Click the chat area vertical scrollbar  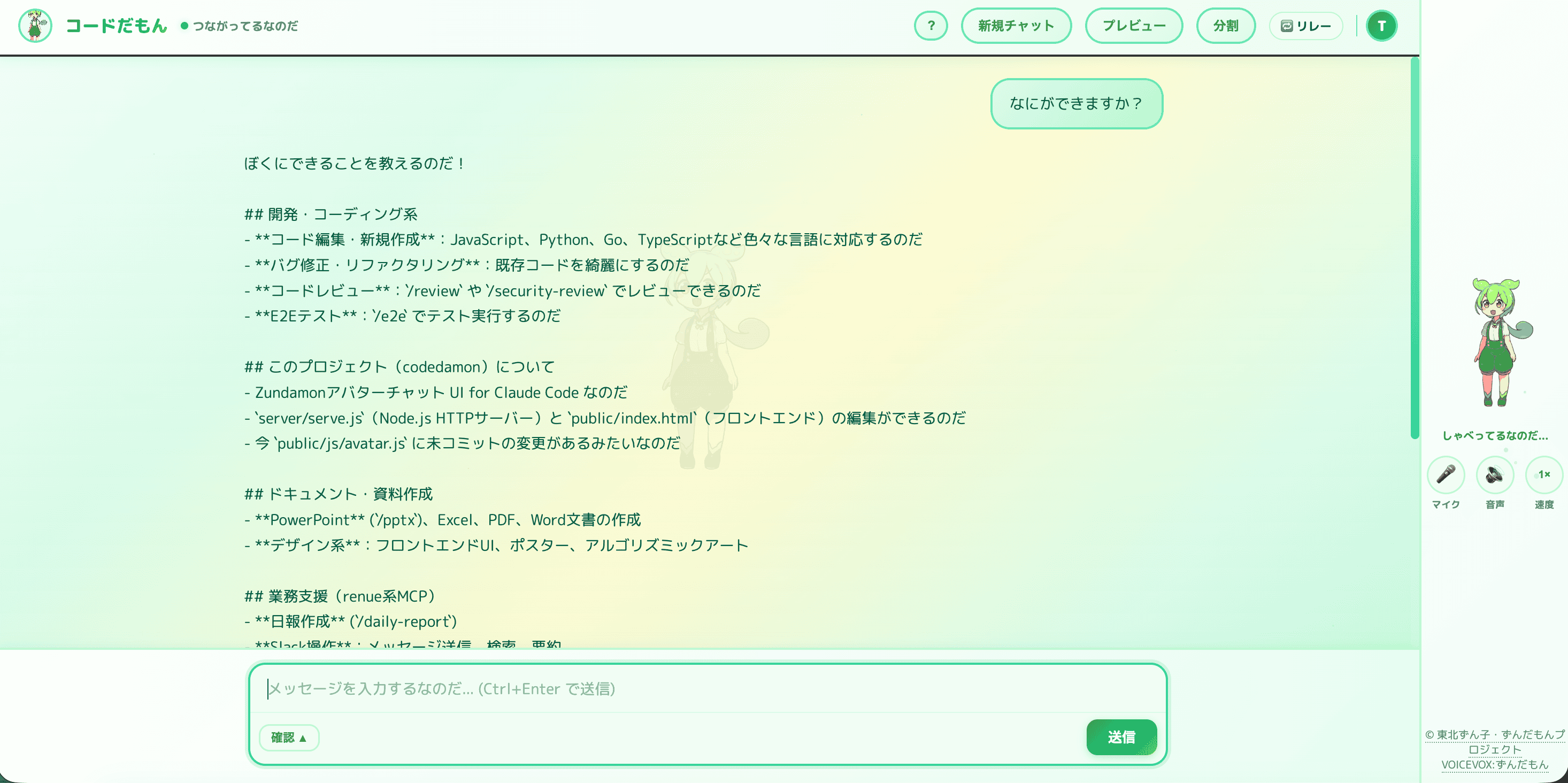(x=1415, y=248)
